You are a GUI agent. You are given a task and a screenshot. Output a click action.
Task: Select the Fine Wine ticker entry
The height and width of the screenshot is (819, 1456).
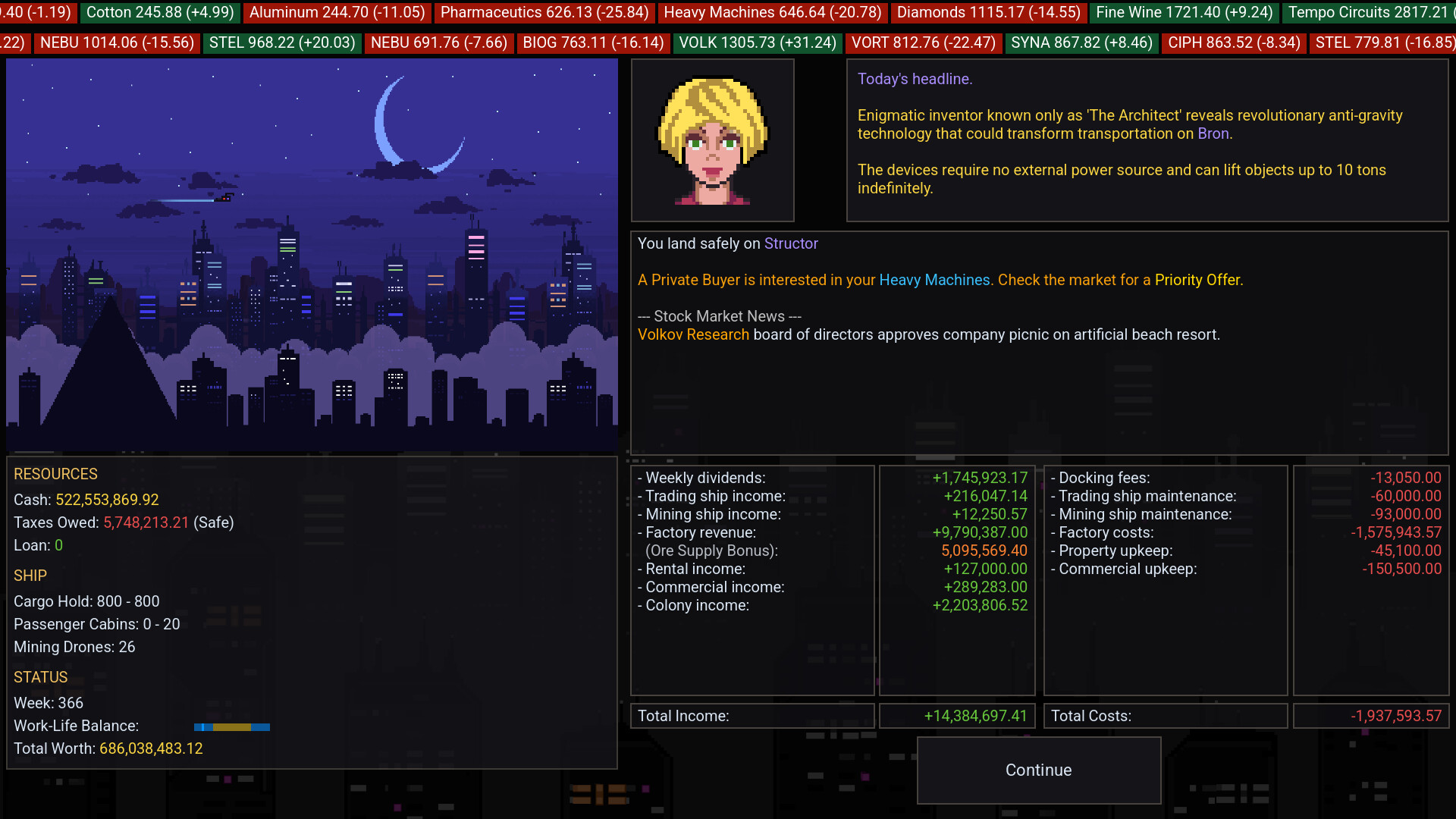tap(1185, 13)
